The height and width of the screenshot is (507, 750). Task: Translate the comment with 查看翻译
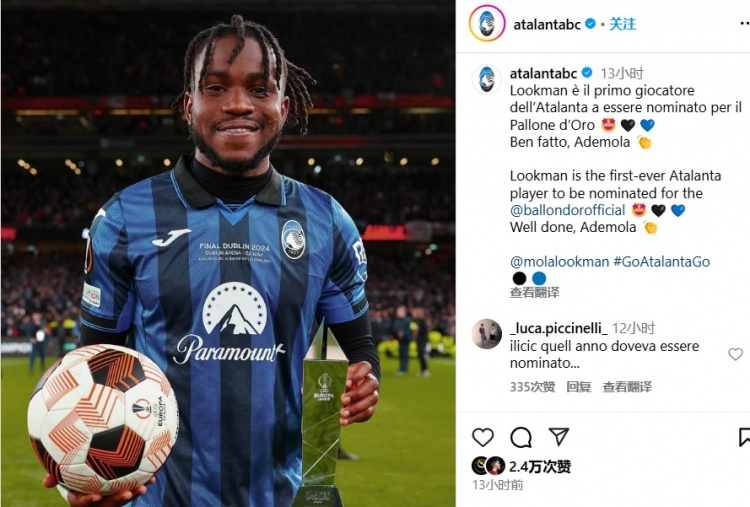click(x=627, y=386)
